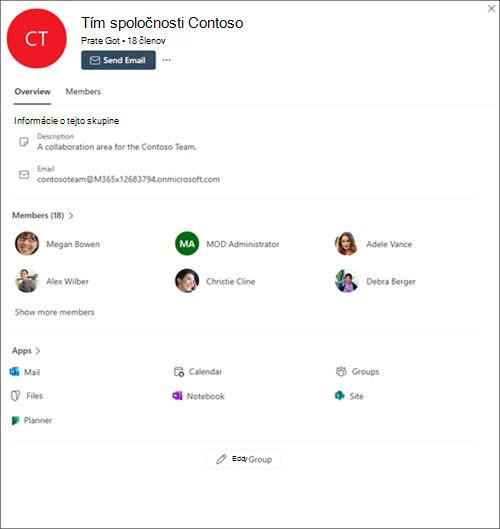Open the Mail app icon
Viewport: 500px width, 529px height.
pos(15,372)
